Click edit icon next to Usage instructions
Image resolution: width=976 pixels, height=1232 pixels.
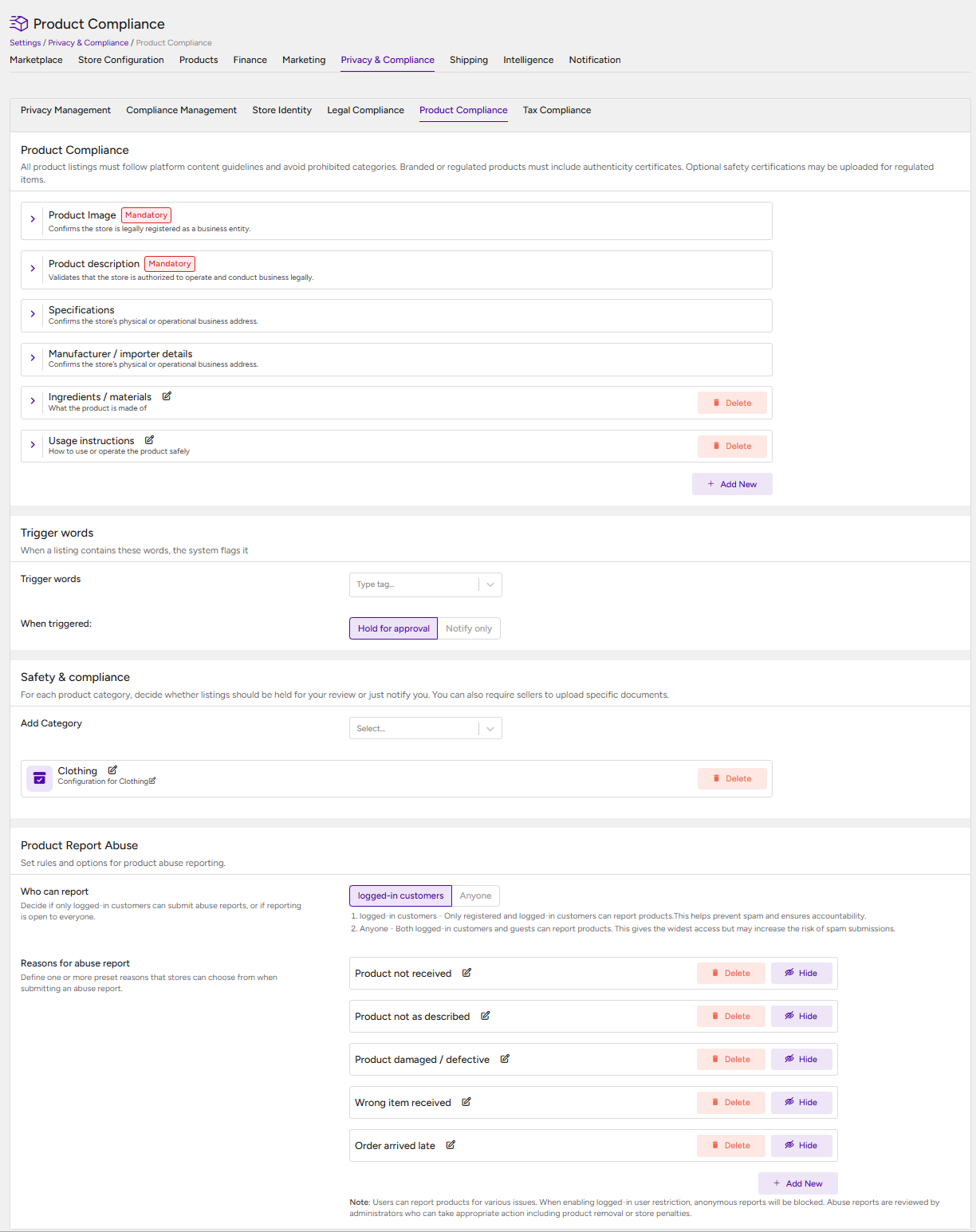click(x=149, y=440)
